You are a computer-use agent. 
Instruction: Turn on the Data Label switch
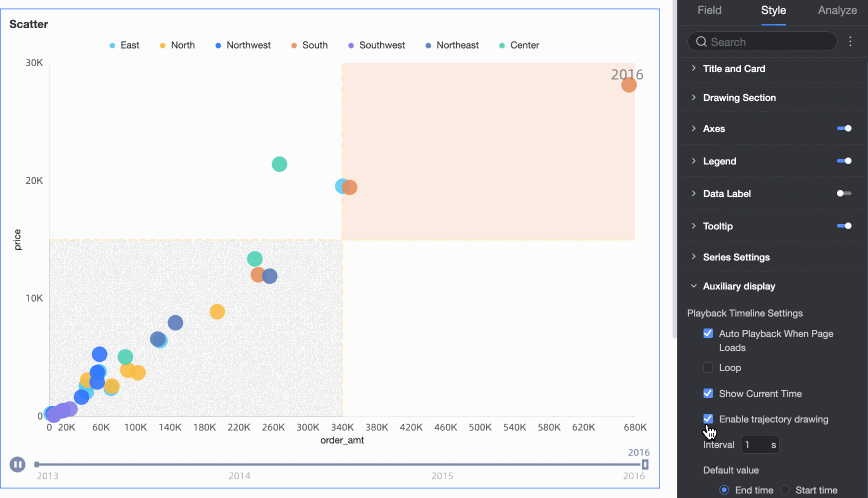(x=844, y=193)
